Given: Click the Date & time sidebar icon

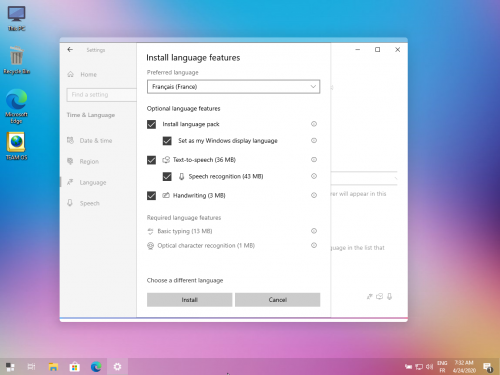Looking at the screenshot, I should [70, 140].
